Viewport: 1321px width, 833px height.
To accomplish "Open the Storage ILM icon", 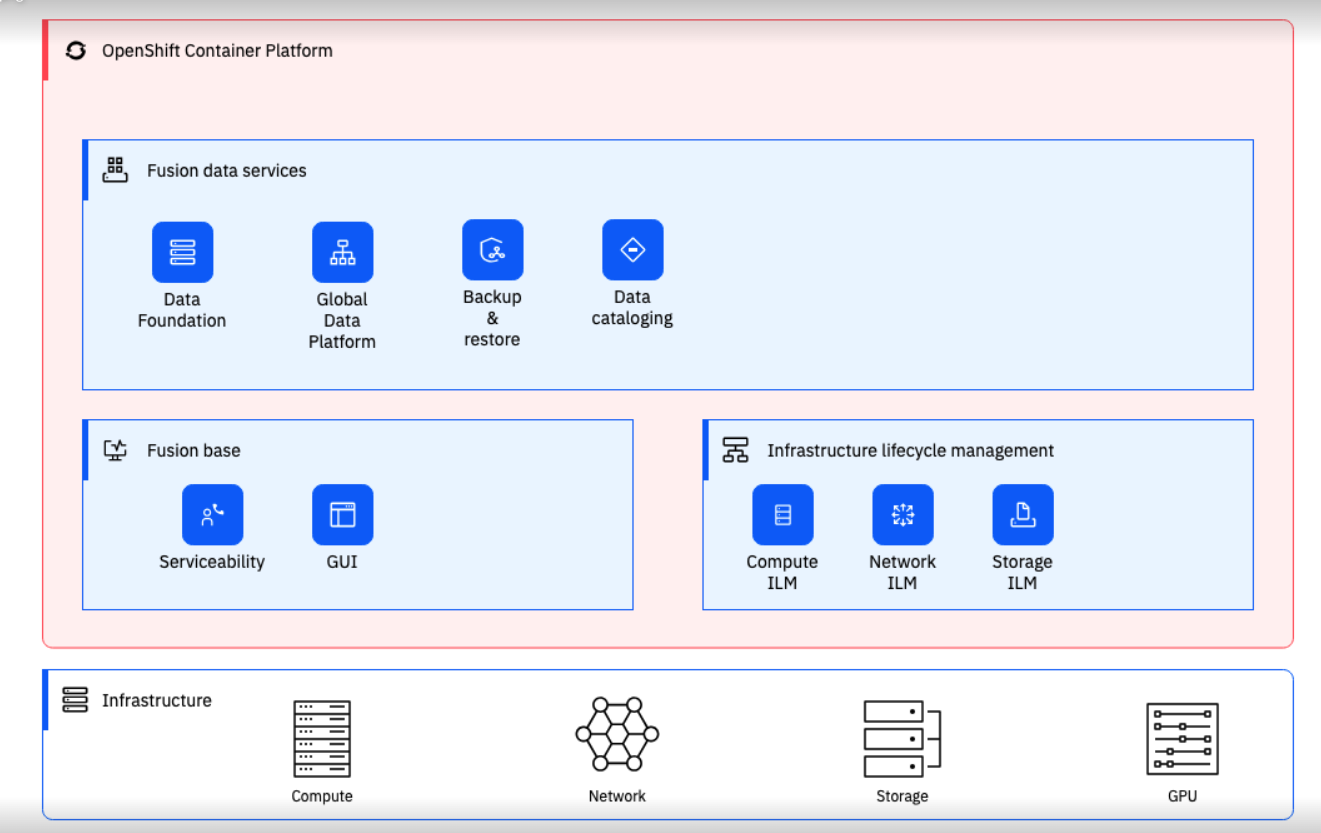I will point(1022,515).
